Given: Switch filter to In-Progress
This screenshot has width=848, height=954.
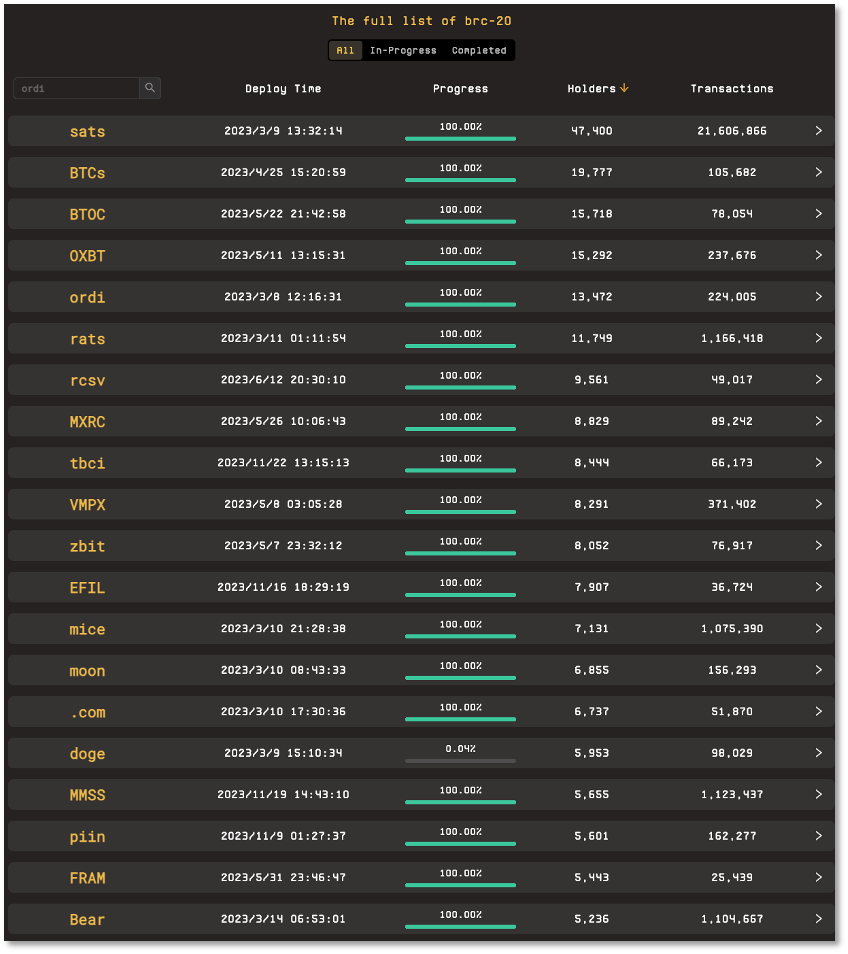Looking at the screenshot, I should (x=403, y=50).
